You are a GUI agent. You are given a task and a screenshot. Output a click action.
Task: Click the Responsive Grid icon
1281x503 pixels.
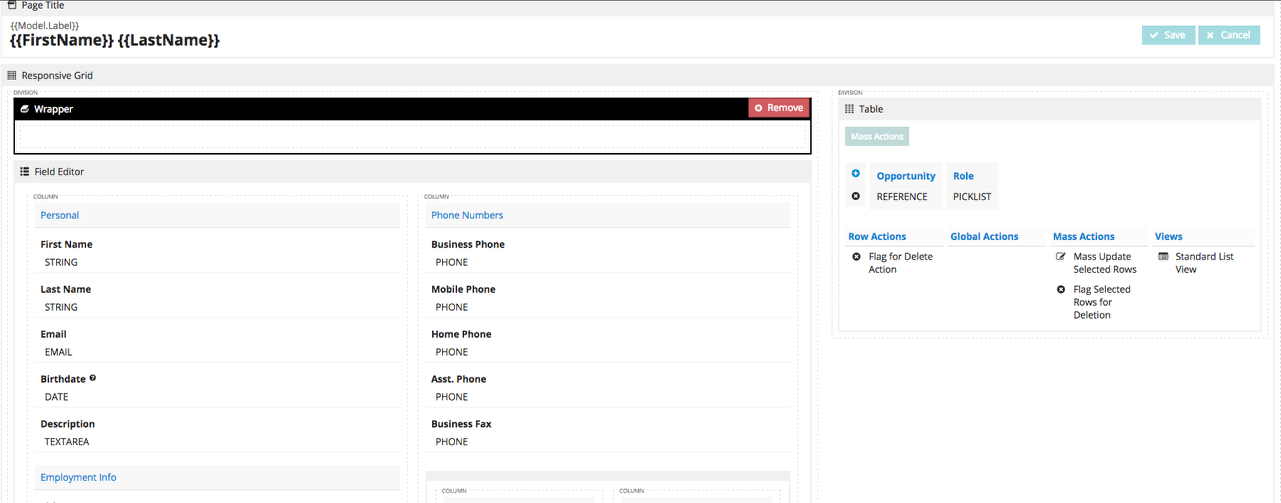[x=12, y=75]
